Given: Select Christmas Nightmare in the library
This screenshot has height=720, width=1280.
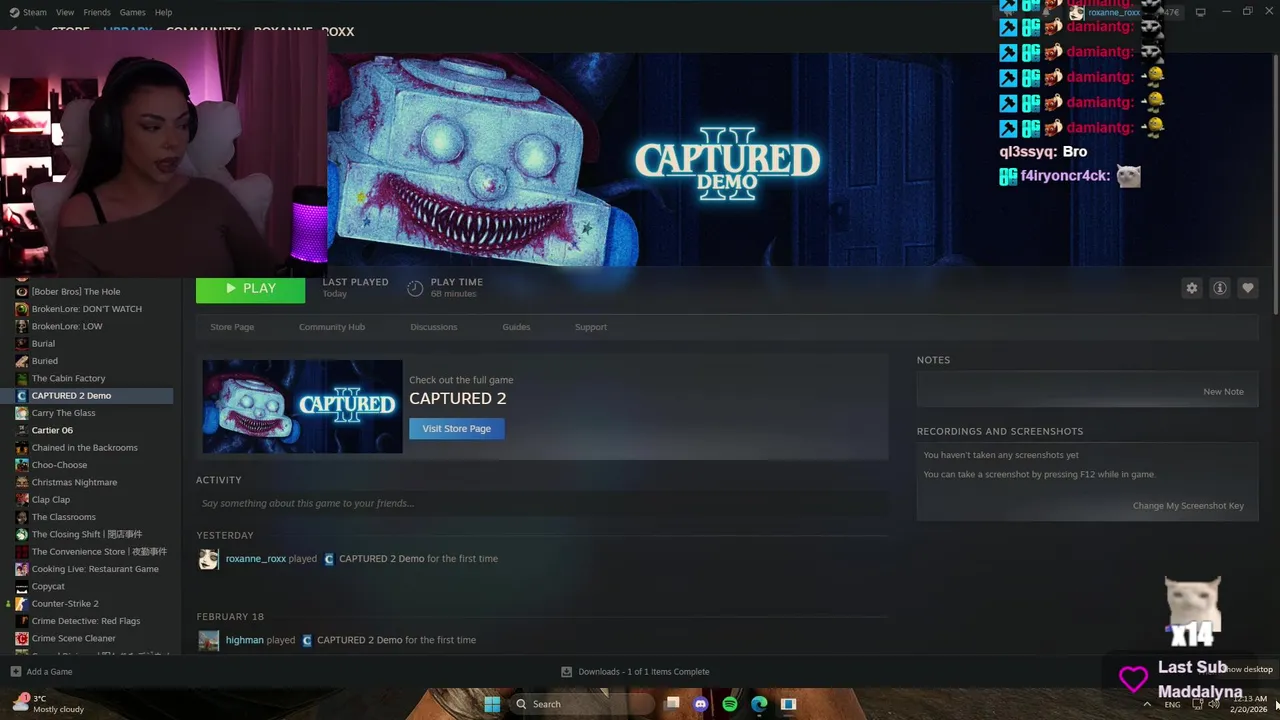Looking at the screenshot, I should coord(74,482).
